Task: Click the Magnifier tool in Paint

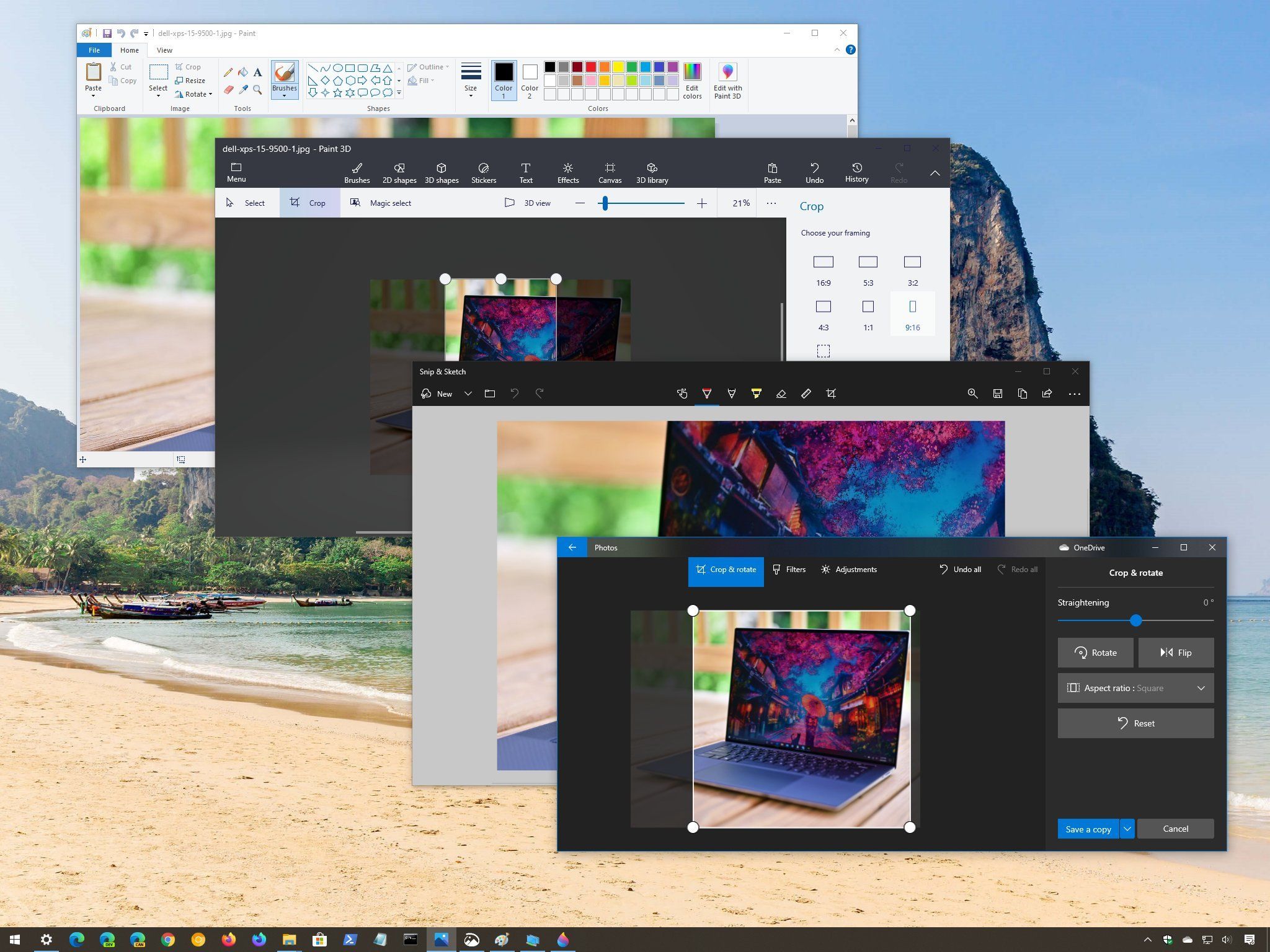Action: (257, 90)
